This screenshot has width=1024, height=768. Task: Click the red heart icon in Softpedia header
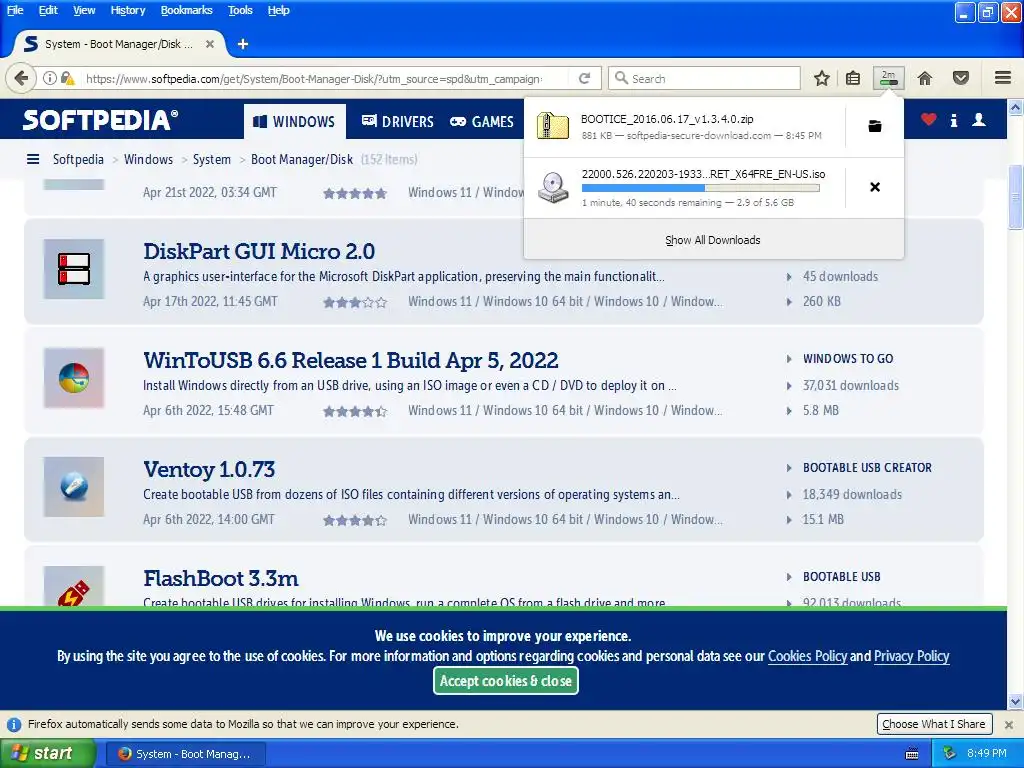pyautogui.click(x=929, y=120)
